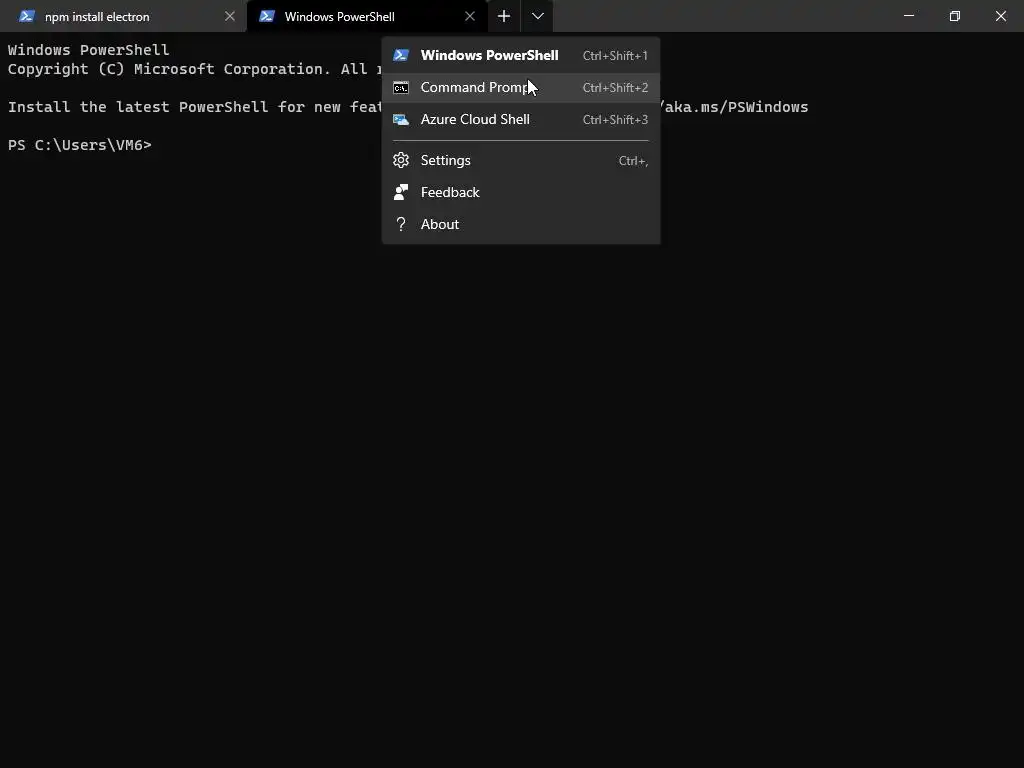The image size is (1024, 768).
Task: Select Command Prompt in dropdown menu
Action: (521, 88)
